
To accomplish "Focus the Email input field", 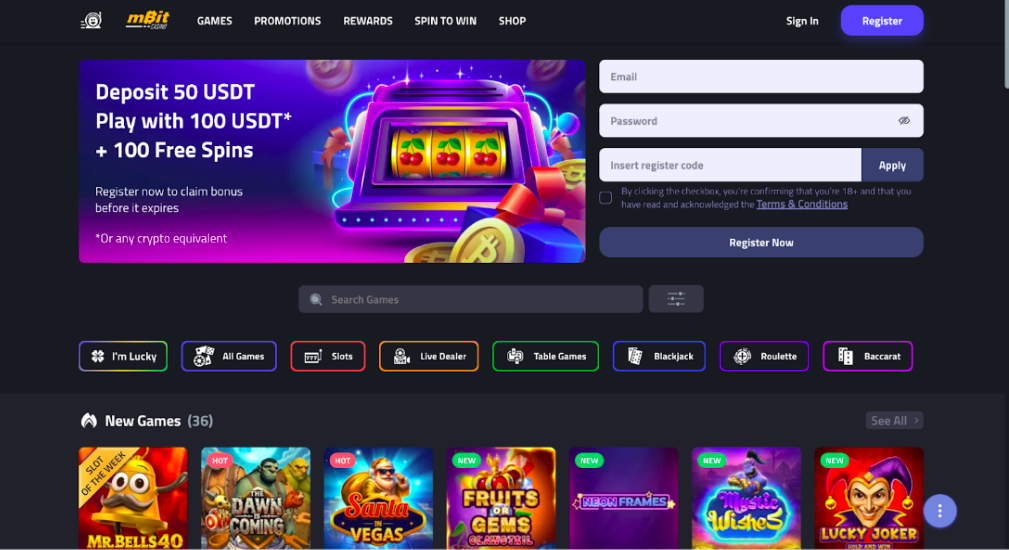I will pyautogui.click(x=761, y=77).
